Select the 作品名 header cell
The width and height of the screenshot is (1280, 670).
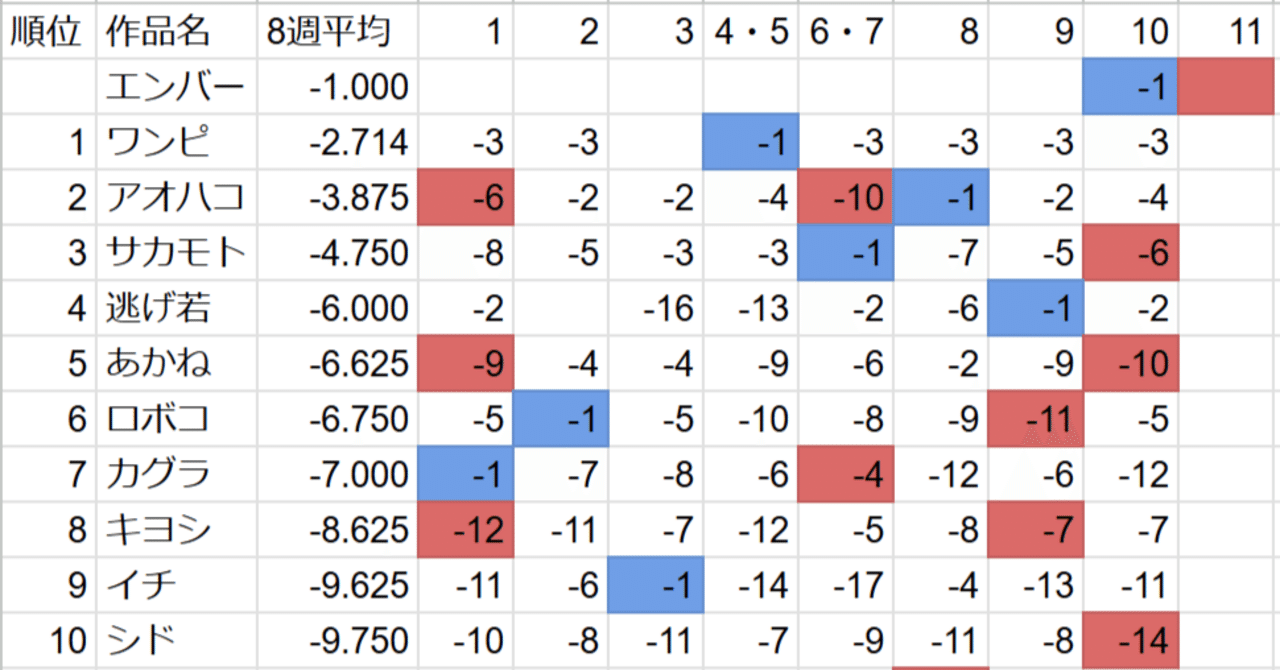176,32
